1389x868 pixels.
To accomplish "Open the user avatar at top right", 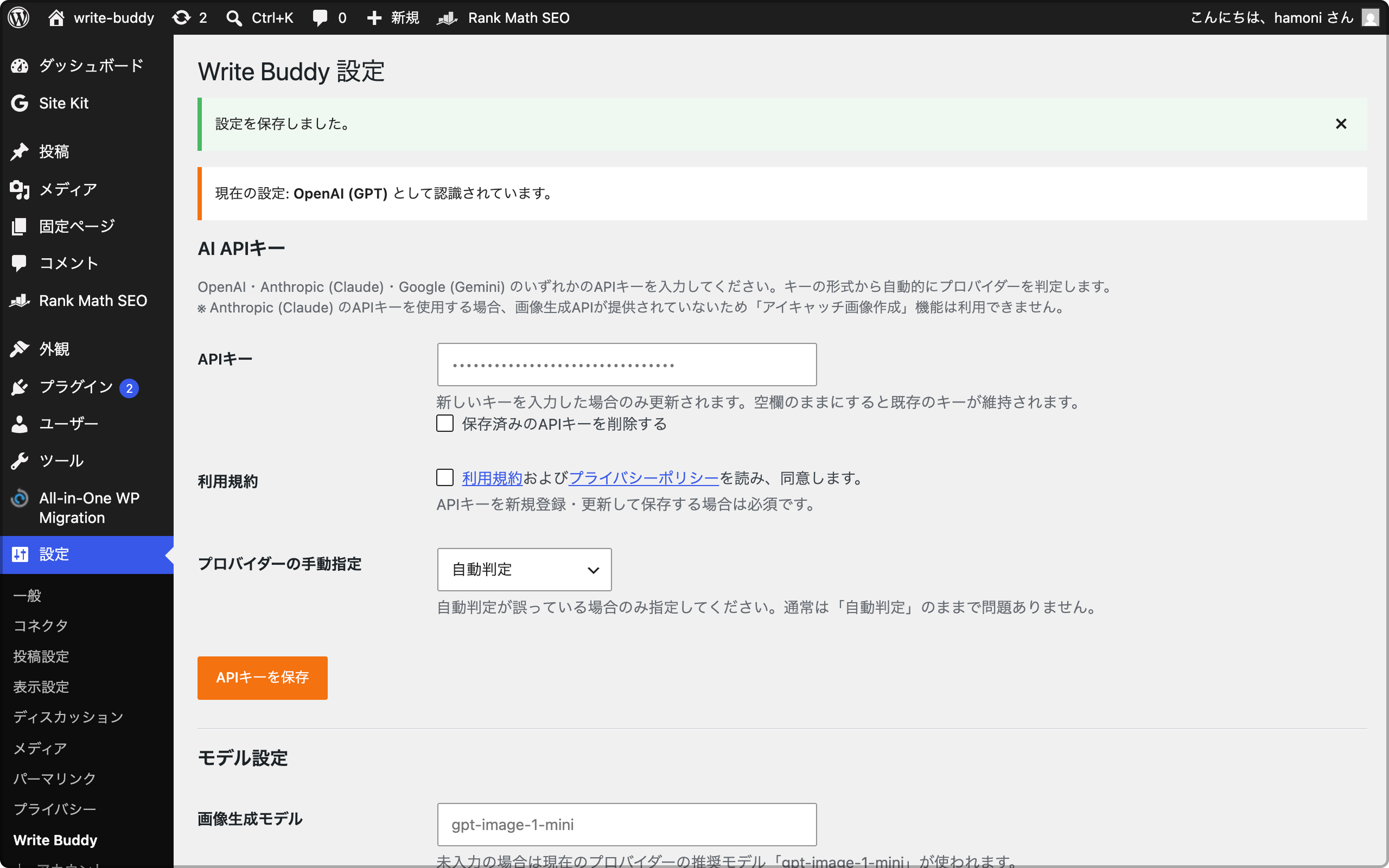I will 1370,18.
